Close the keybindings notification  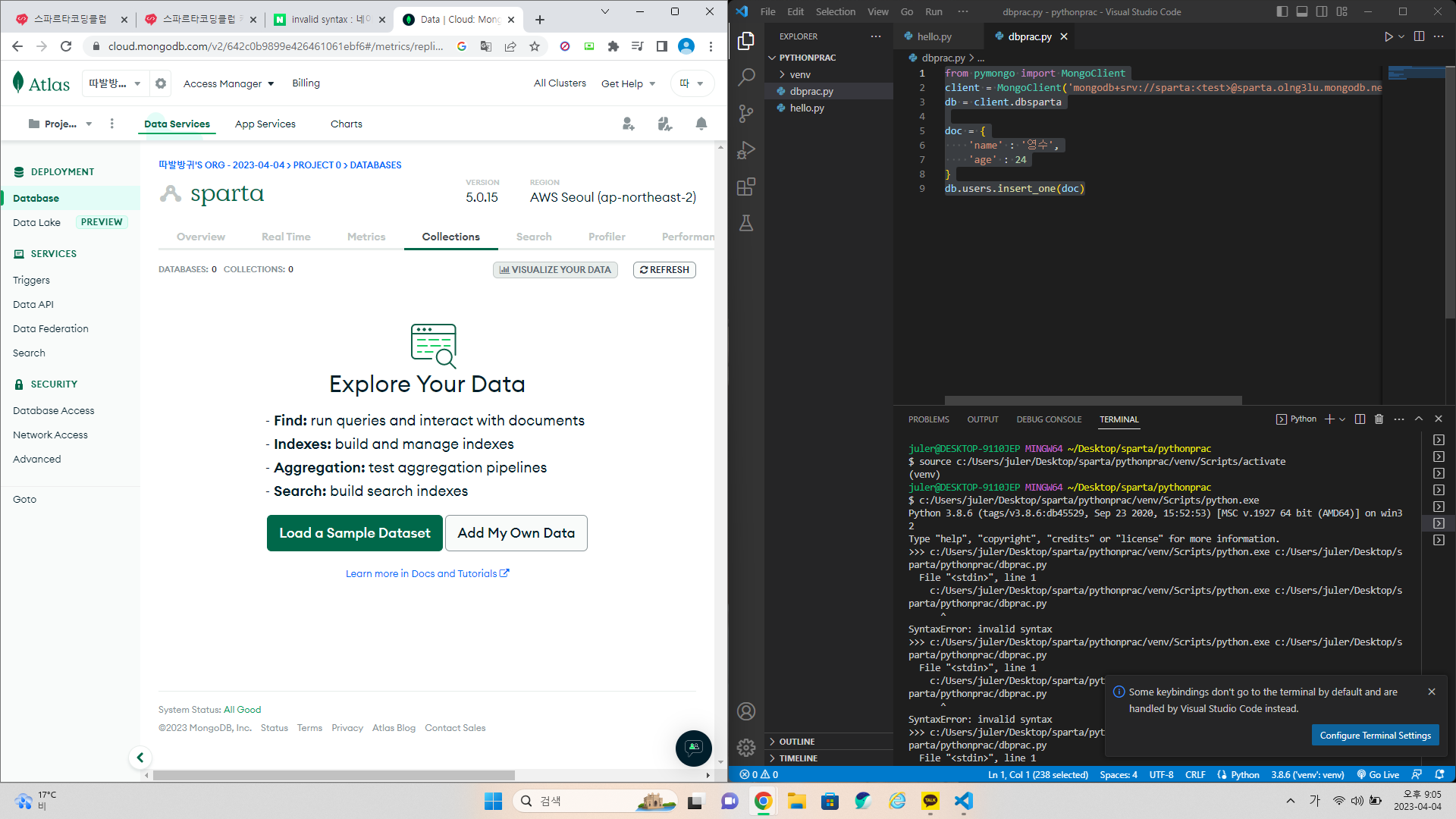tap(1432, 692)
